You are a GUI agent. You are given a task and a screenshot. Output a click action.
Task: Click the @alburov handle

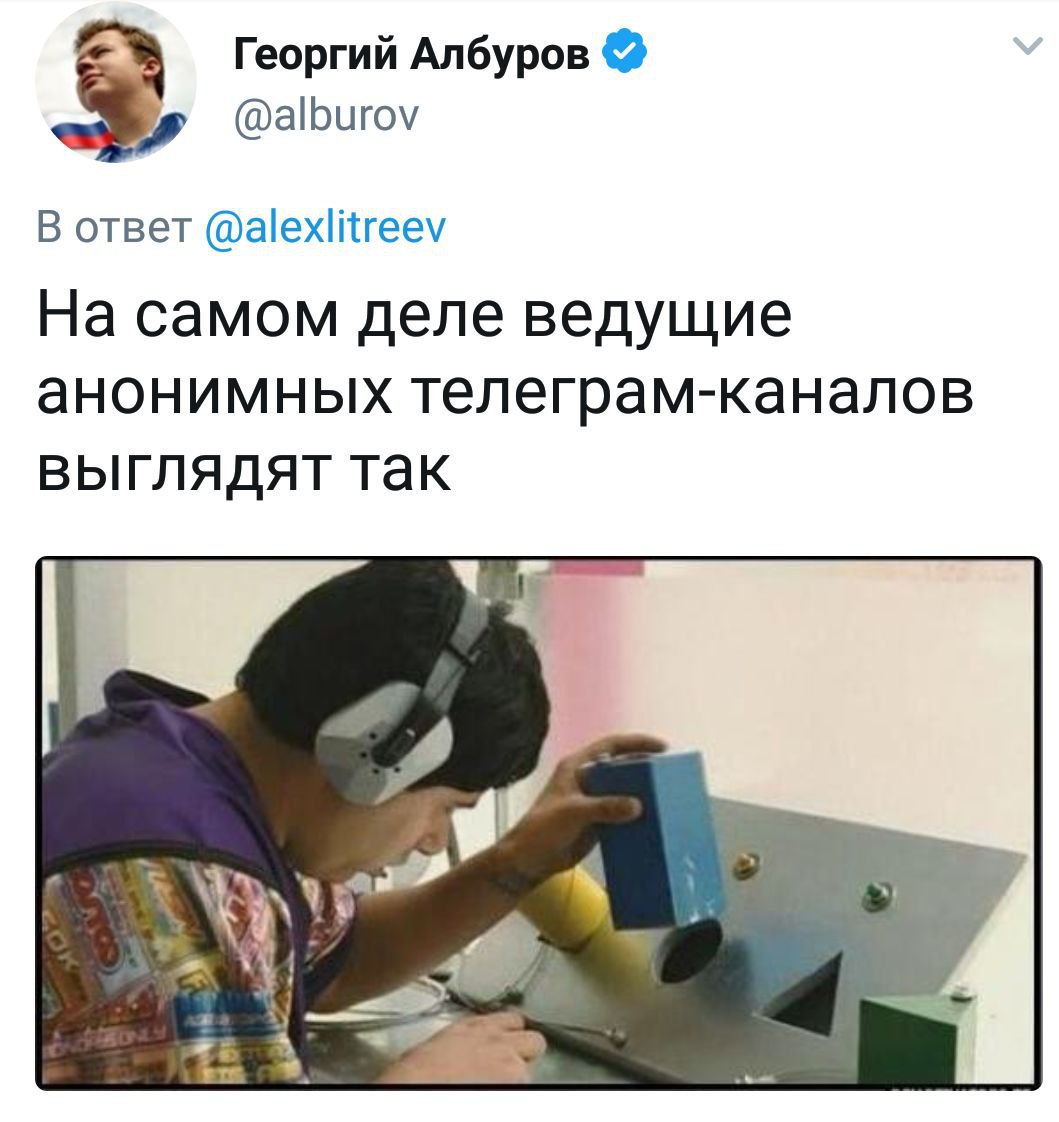[326, 116]
